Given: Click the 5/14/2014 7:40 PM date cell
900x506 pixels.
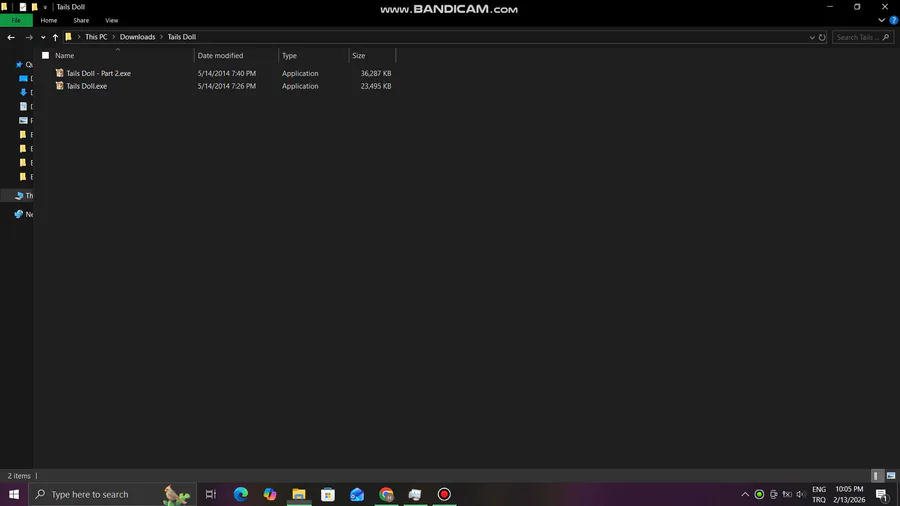Looking at the screenshot, I should point(227,73).
